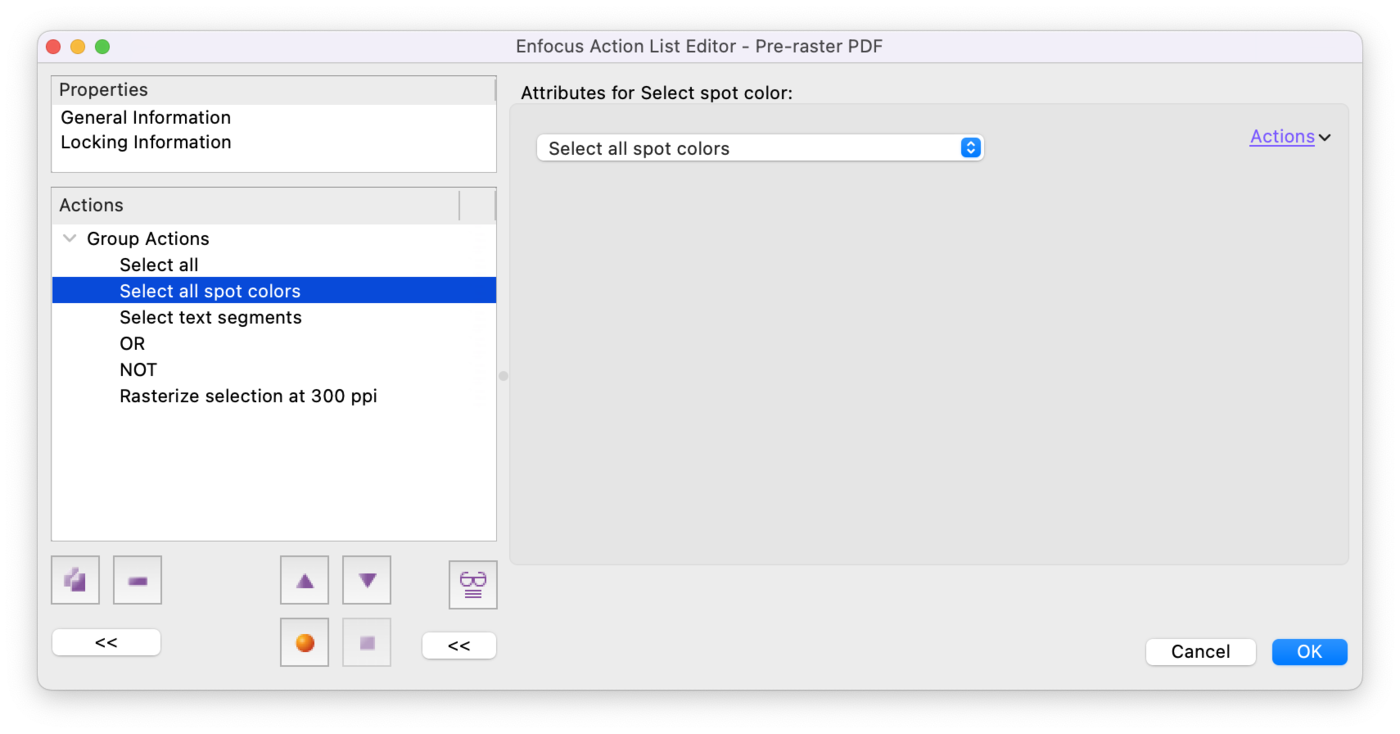
Task: Click the panel splitter handle dot
Action: [x=503, y=376]
